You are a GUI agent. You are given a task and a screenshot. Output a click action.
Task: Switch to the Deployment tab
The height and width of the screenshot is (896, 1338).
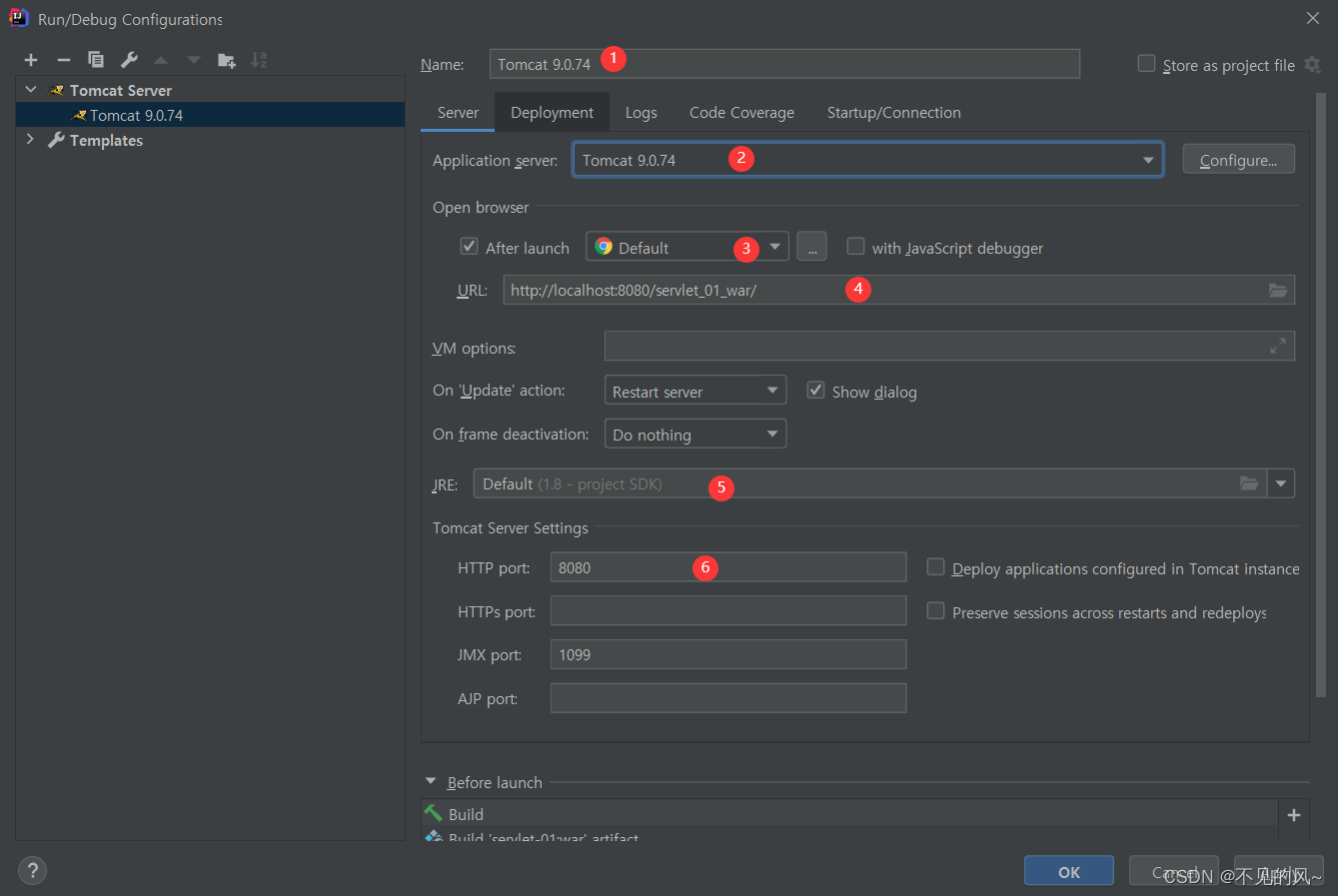click(552, 113)
